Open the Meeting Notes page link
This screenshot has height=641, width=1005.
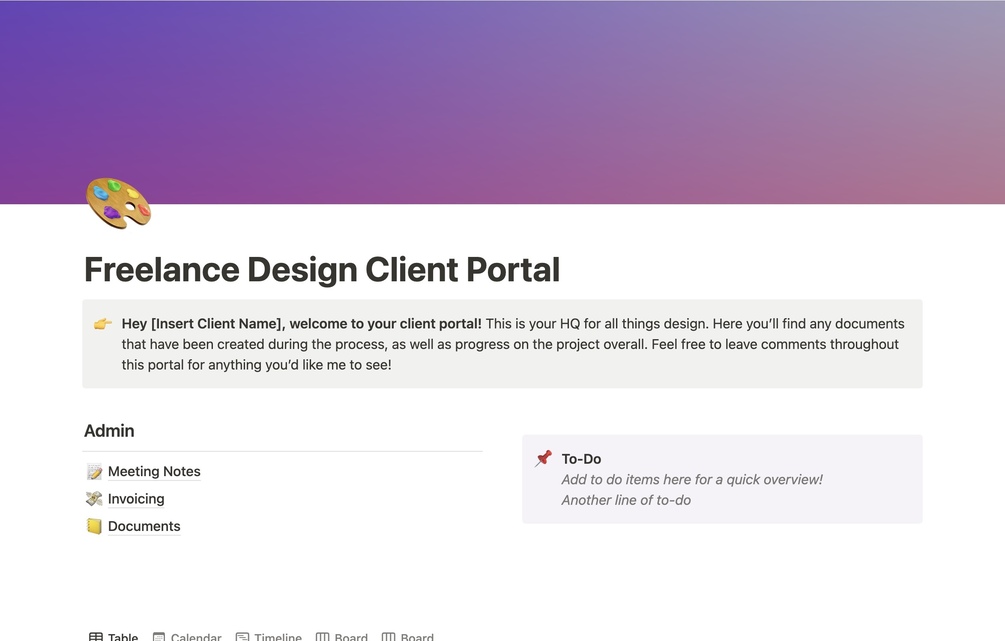(x=154, y=472)
